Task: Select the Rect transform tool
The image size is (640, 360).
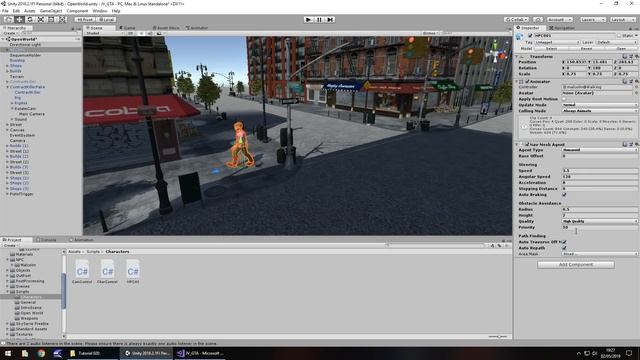Action: (x=51, y=19)
